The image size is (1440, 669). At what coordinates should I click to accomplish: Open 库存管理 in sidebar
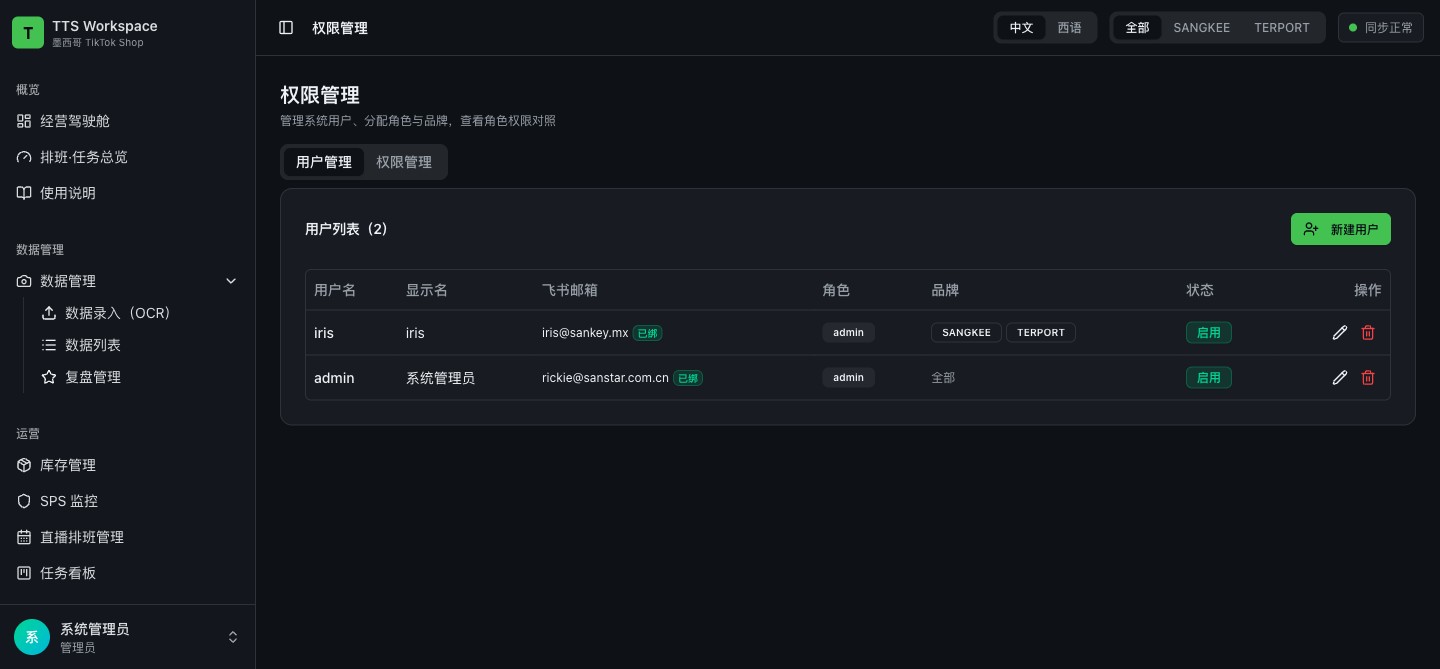(x=128, y=465)
